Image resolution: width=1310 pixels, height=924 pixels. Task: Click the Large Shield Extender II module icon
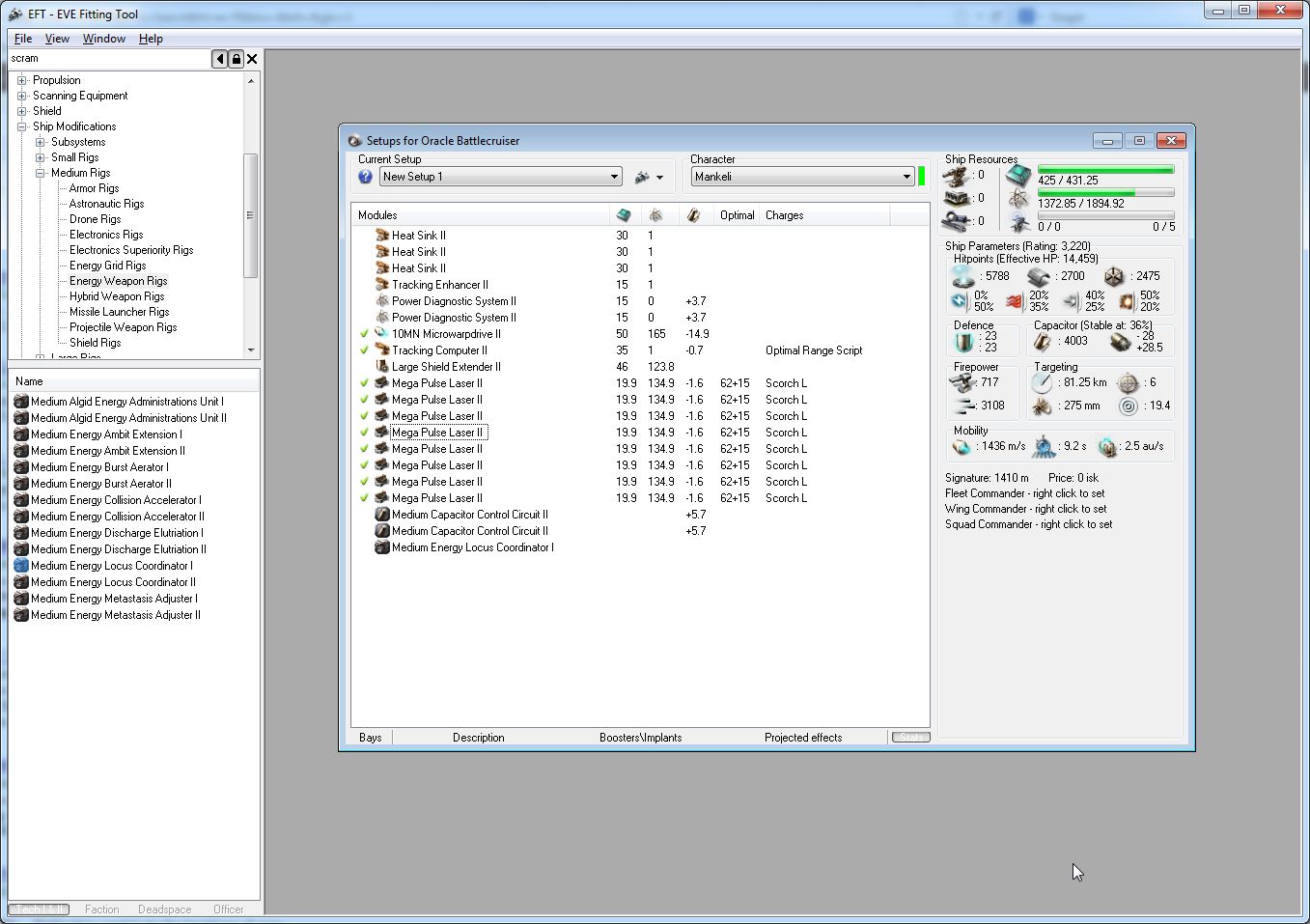(382, 367)
